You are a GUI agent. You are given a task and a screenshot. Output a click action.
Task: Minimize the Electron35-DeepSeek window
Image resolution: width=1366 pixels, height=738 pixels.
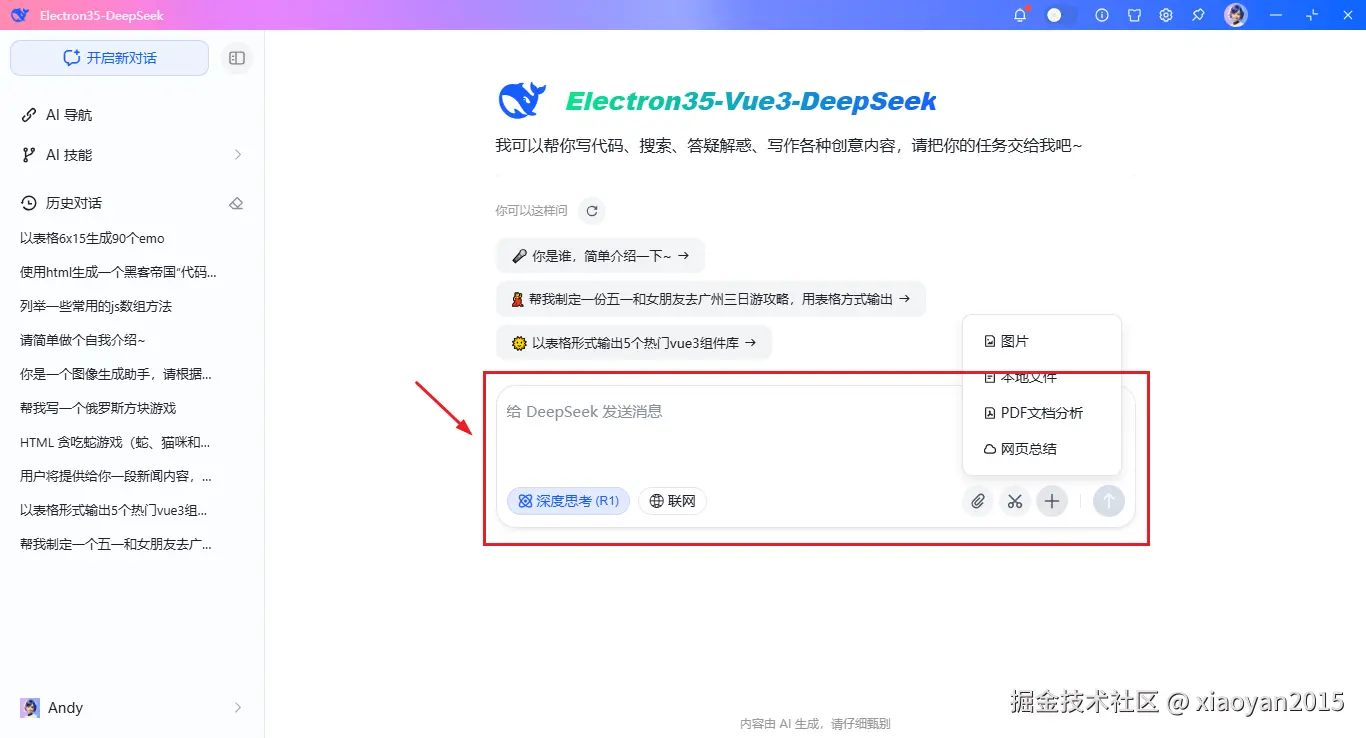click(1275, 15)
